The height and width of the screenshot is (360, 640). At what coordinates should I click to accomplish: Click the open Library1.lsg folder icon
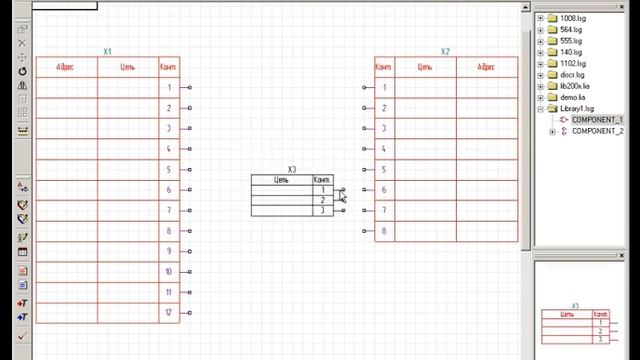click(552, 109)
